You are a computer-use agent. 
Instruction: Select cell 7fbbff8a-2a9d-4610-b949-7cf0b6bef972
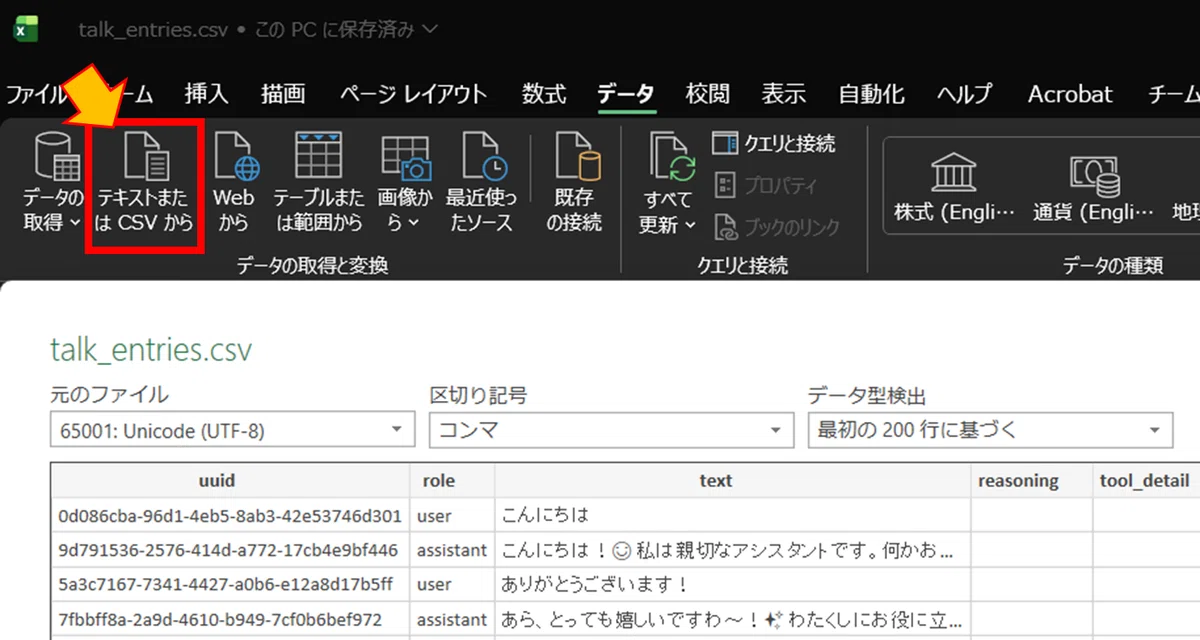(230, 619)
